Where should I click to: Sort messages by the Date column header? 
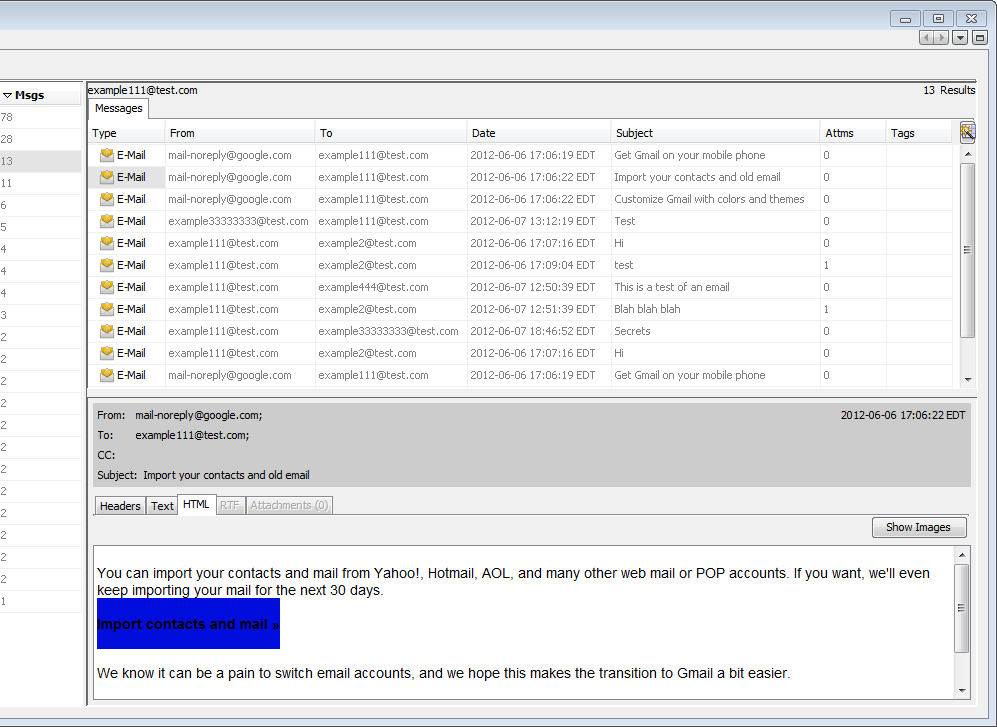pos(538,133)
